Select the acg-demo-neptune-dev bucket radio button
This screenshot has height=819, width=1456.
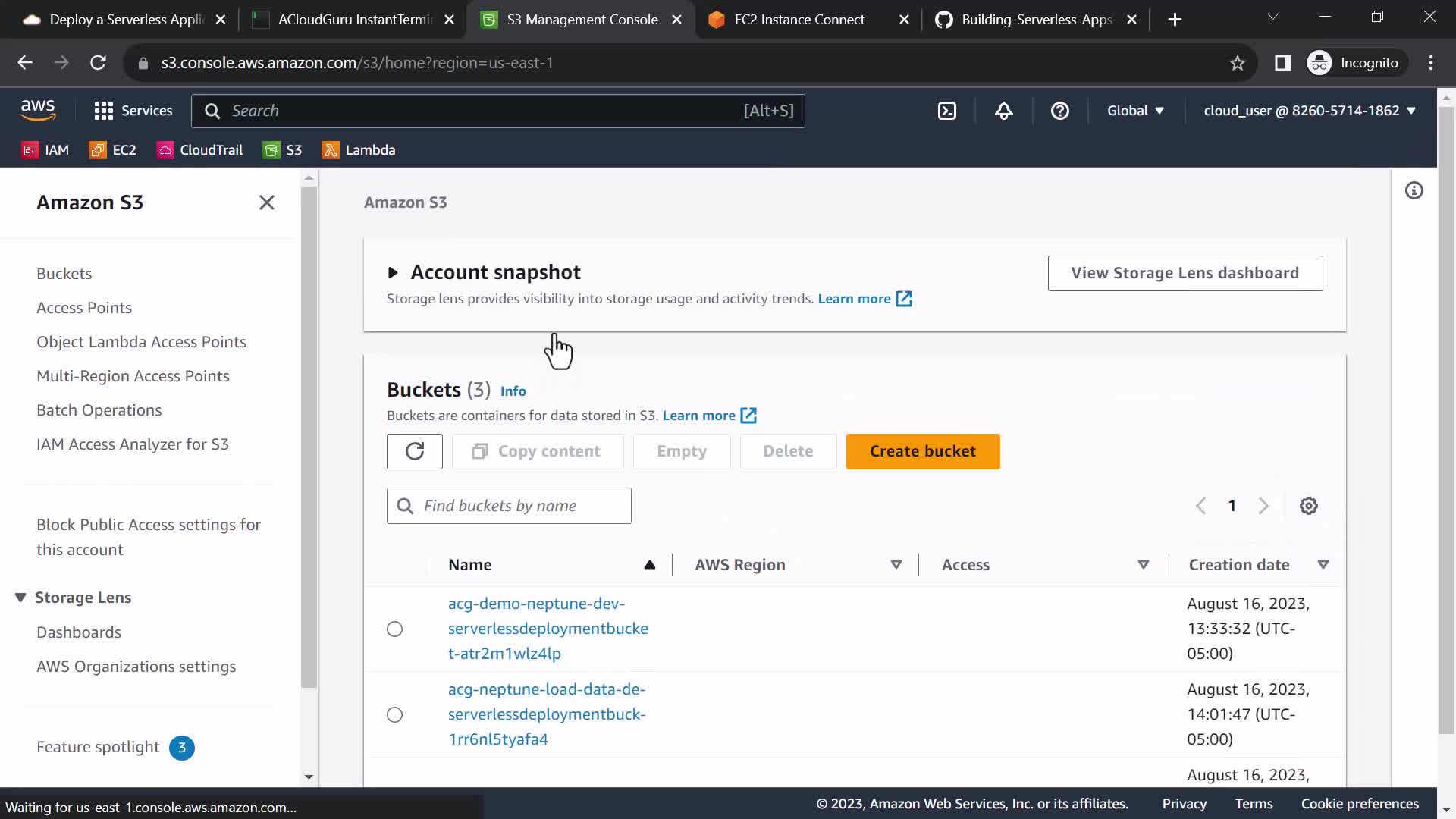coord(394,629)
